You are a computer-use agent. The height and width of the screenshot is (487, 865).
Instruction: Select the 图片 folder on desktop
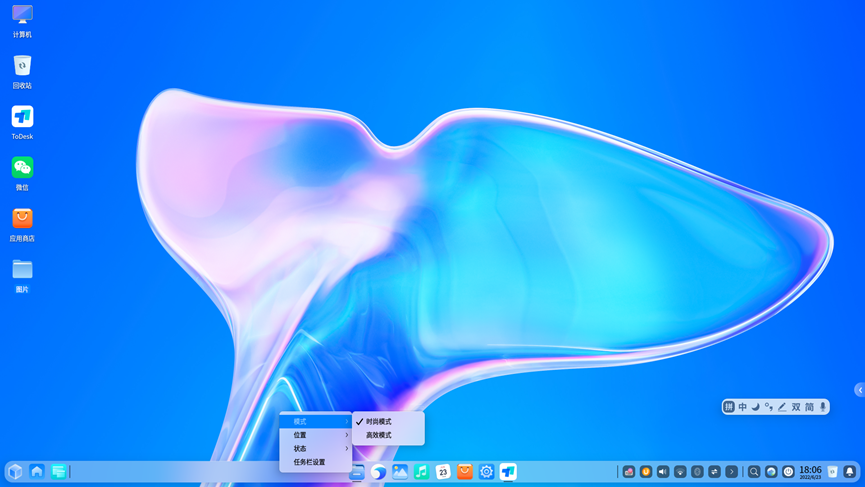(x=22, y=276)
